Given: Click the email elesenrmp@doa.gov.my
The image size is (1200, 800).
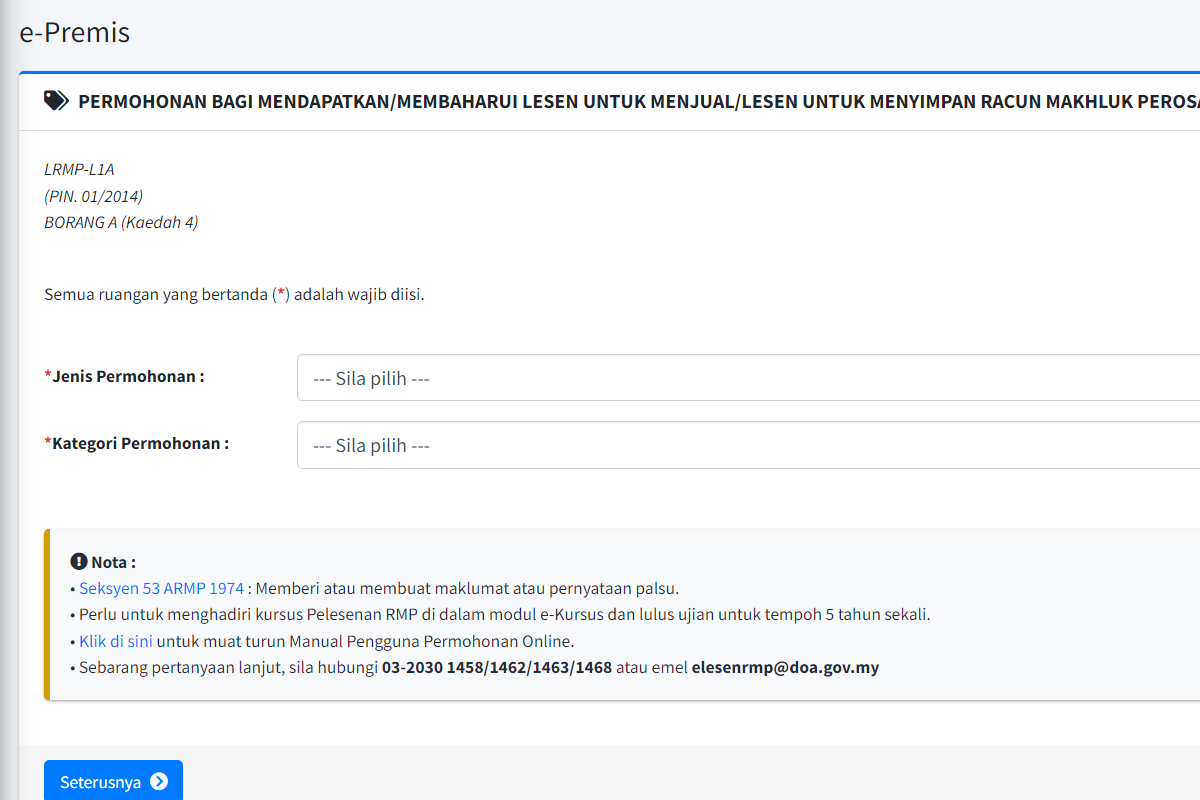Looking at the screenshot, I should [785, 667].
